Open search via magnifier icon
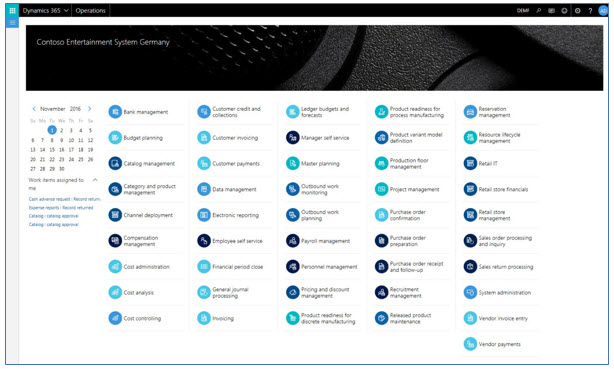Screen dimensions: 614x369 pyautogui.click(x=539, y=11)
